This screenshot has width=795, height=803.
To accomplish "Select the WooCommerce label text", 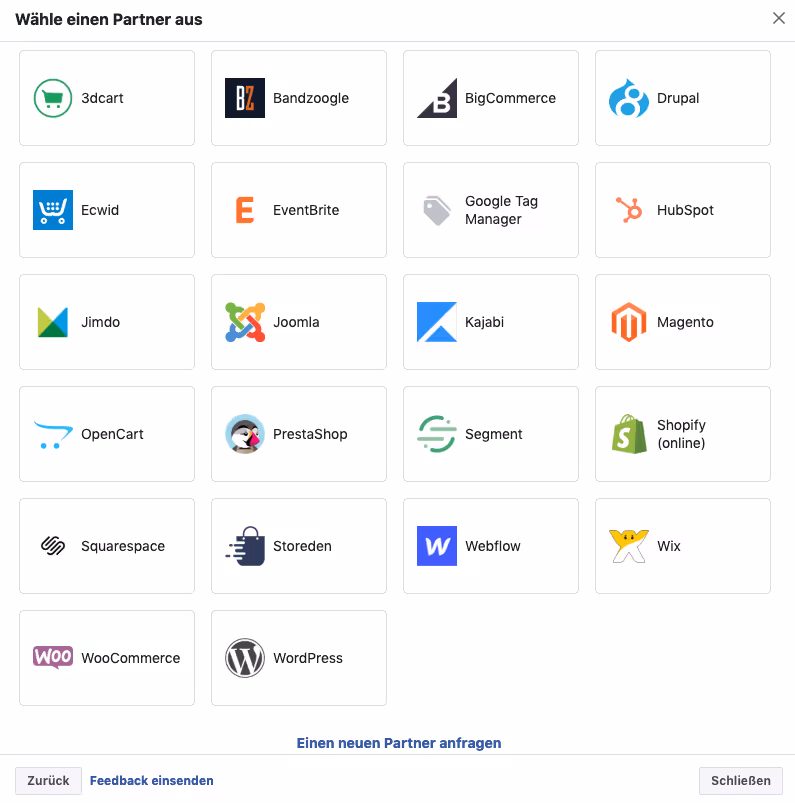I will pyautogui.click(x=131, y=658).
